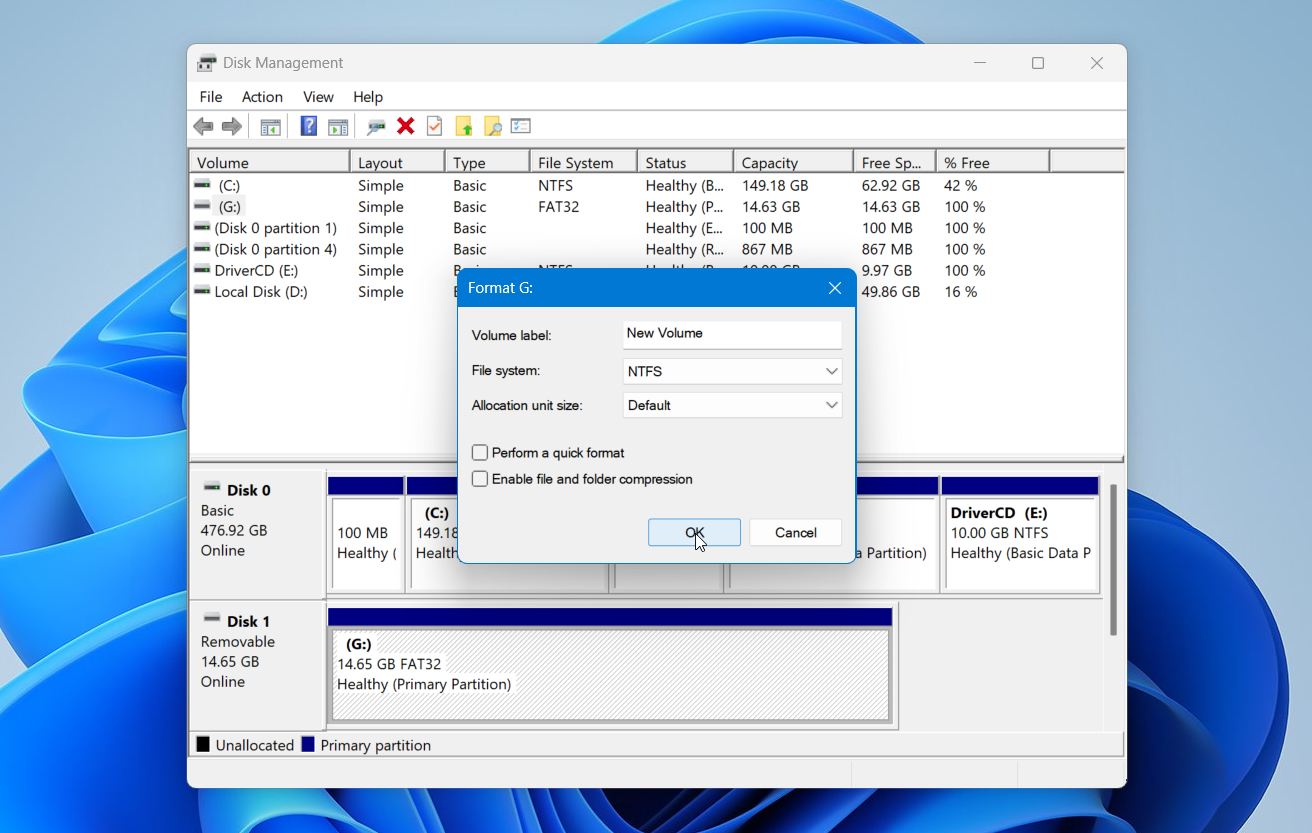
Task: Sort by the Volume column header
Action: pos(269,162)
